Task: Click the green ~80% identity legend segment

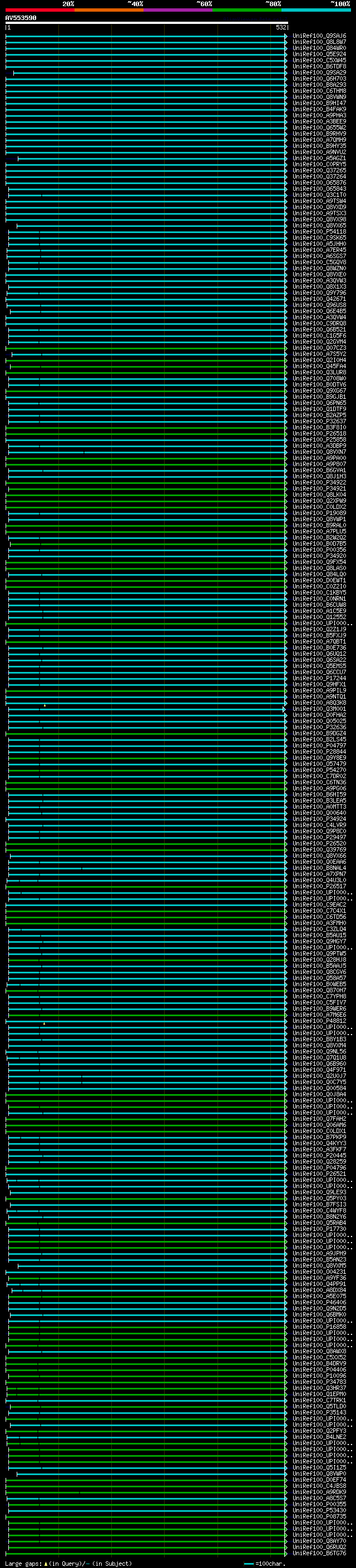Action: (247, 10)
